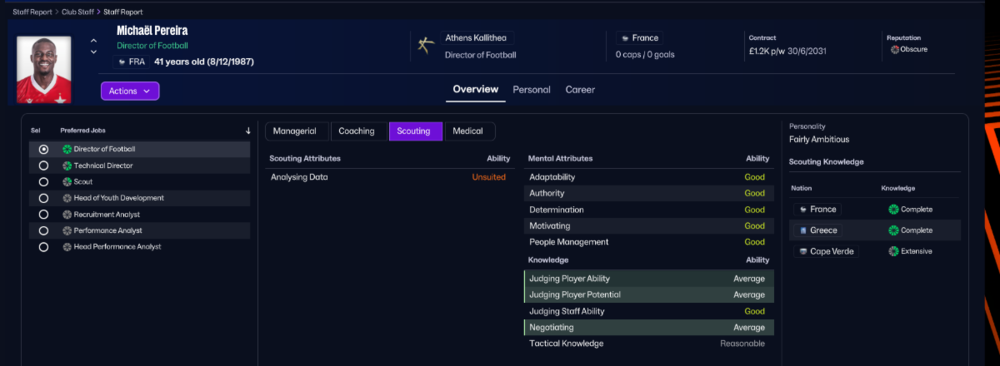Open the Athens Kallithea club link
Screen dimensions: 1000x366
477,38
